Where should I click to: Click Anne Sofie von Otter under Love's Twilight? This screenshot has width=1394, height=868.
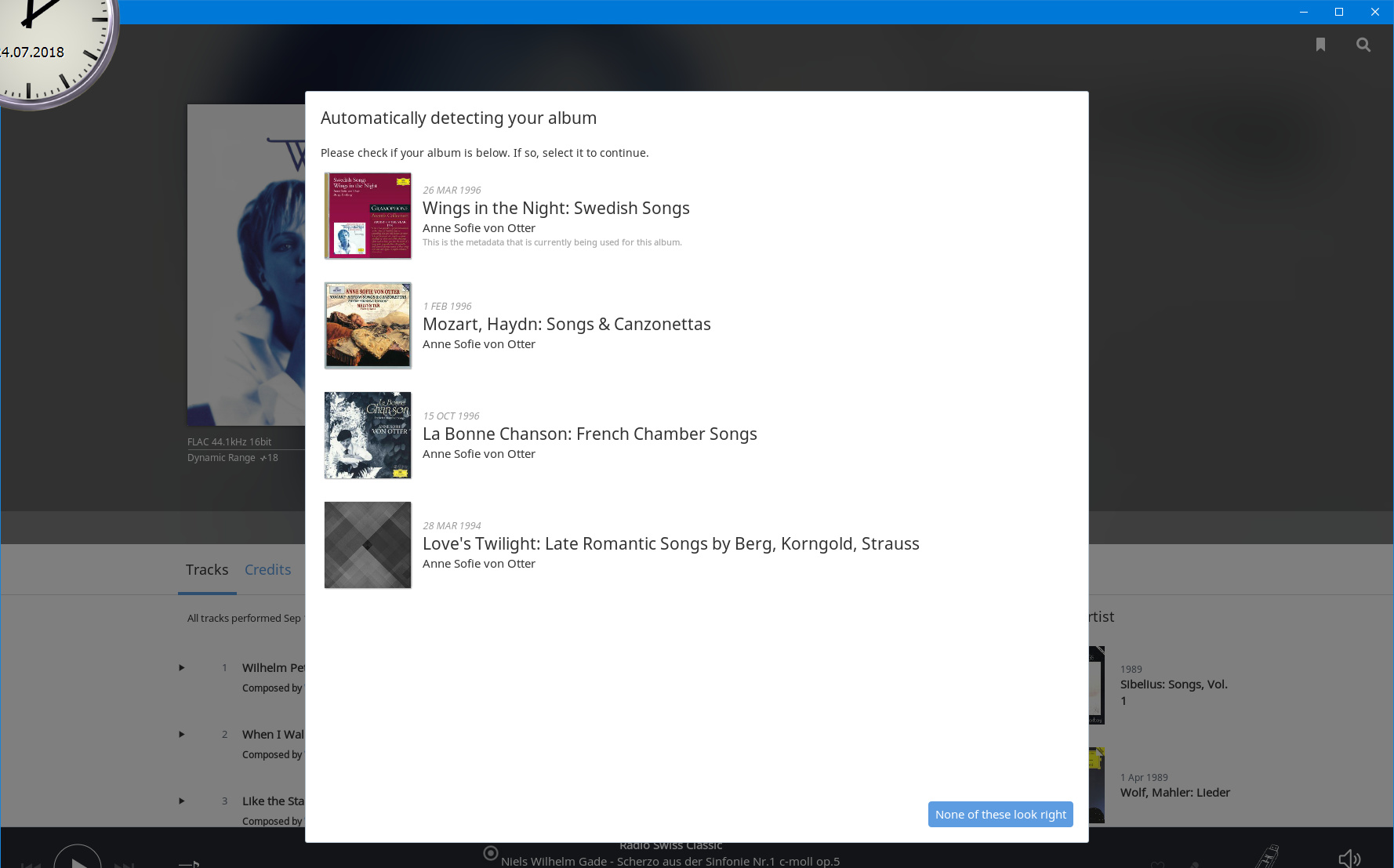click(x=479, y=564)
